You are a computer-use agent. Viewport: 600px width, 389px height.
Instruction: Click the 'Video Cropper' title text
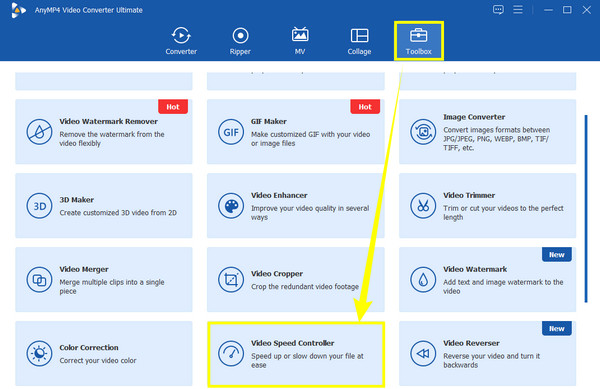(x=277, y=273)
